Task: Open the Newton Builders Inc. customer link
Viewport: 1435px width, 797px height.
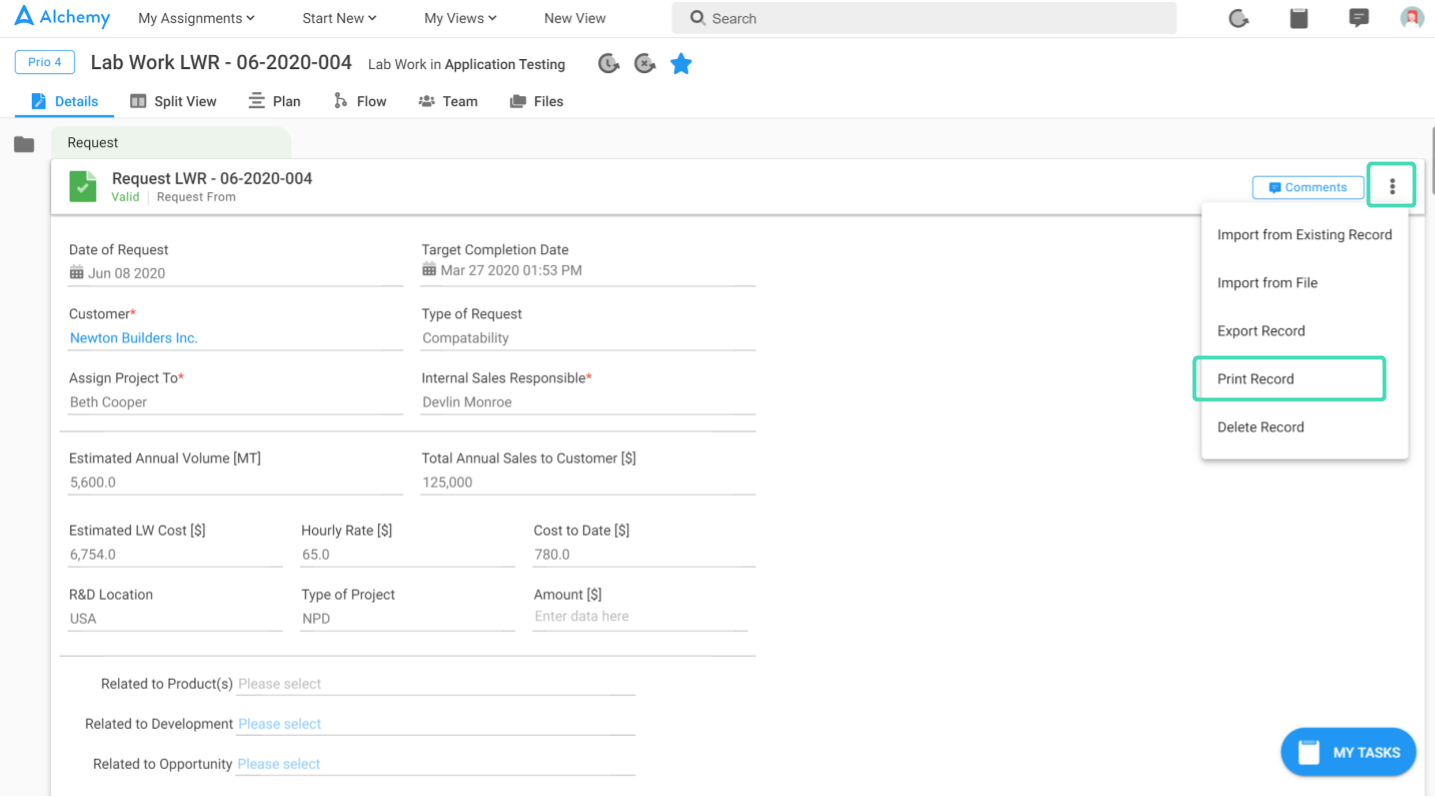Action: click(134, 338)
